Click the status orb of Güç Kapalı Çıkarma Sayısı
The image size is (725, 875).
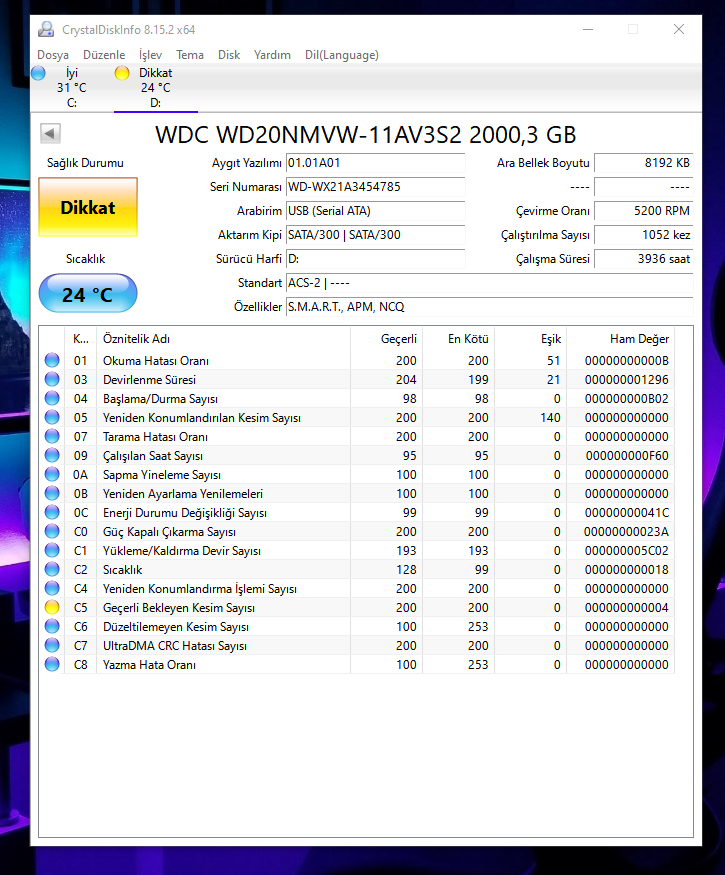[x=52, y=531]
